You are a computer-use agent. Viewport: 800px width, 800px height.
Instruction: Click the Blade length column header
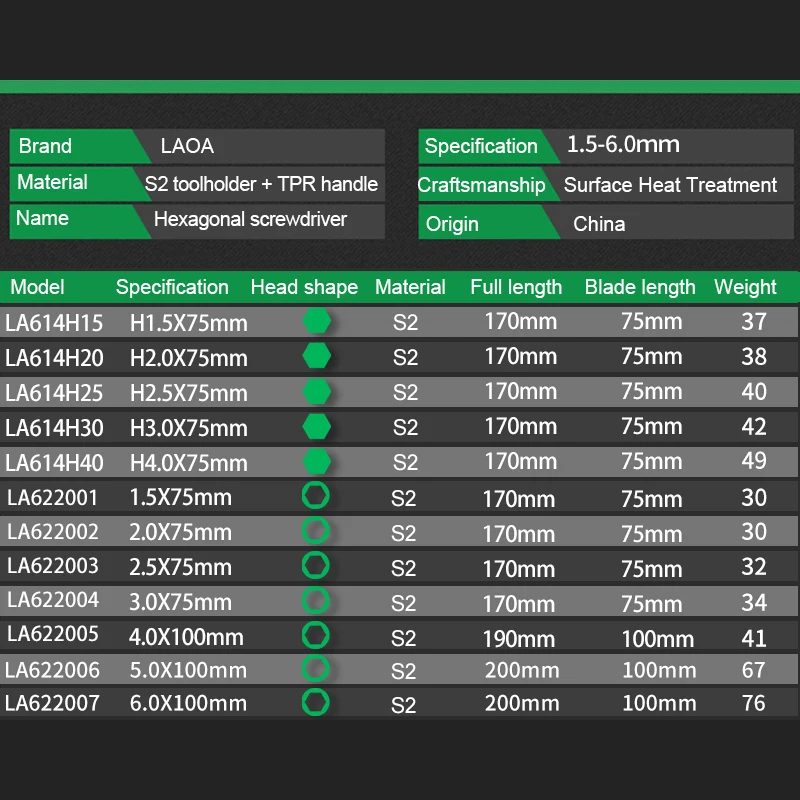[x=640, y=287]
